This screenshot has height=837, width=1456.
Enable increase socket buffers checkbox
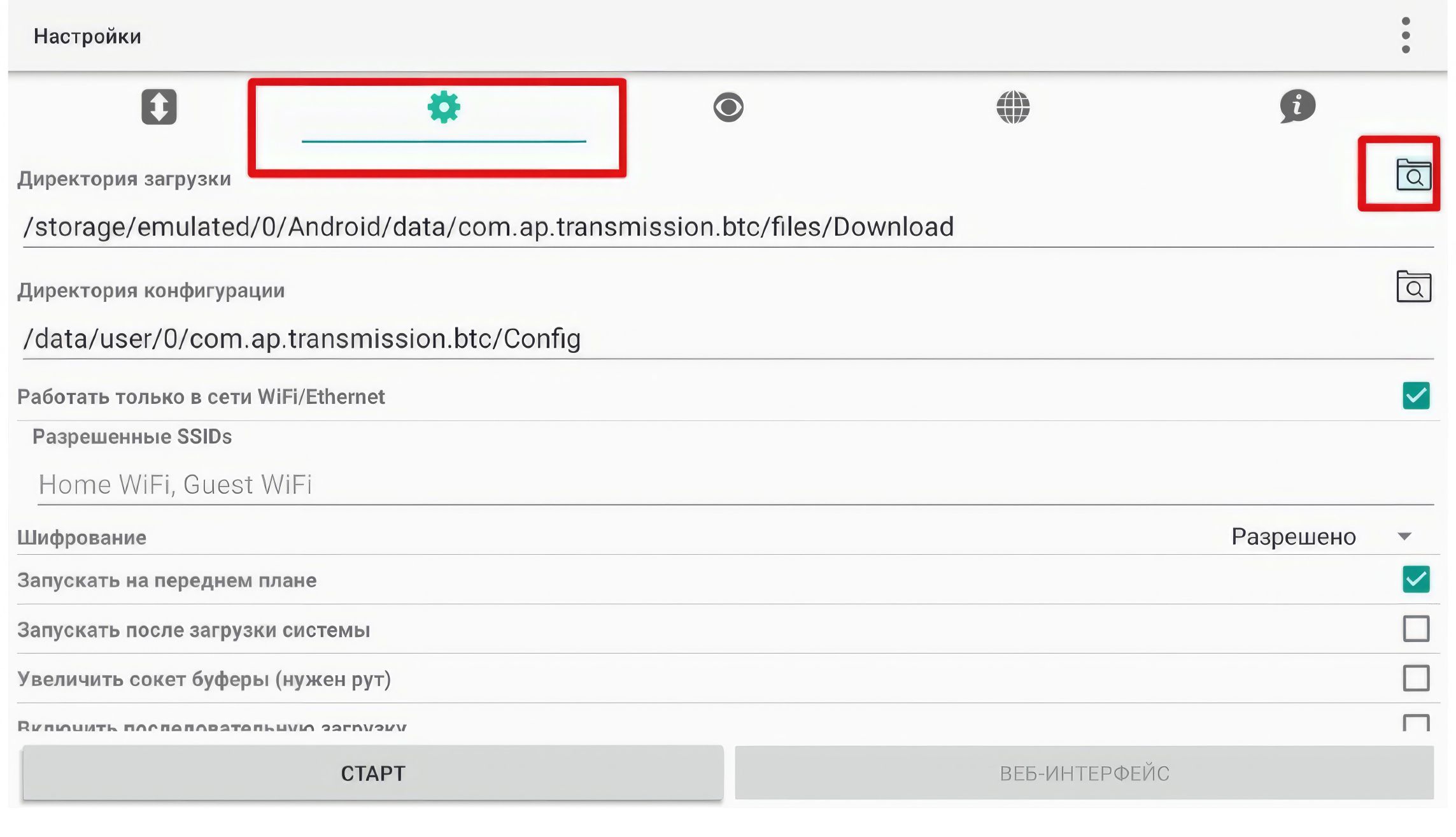click(x=1415, y=678)
